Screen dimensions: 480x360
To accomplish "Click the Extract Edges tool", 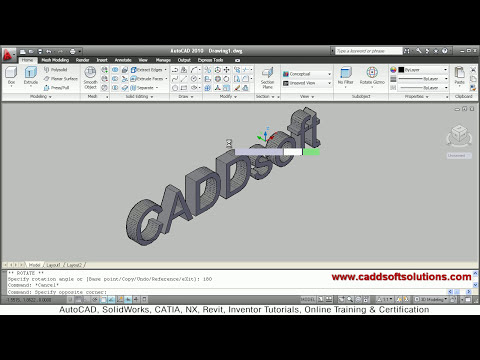I will point(148,70).
